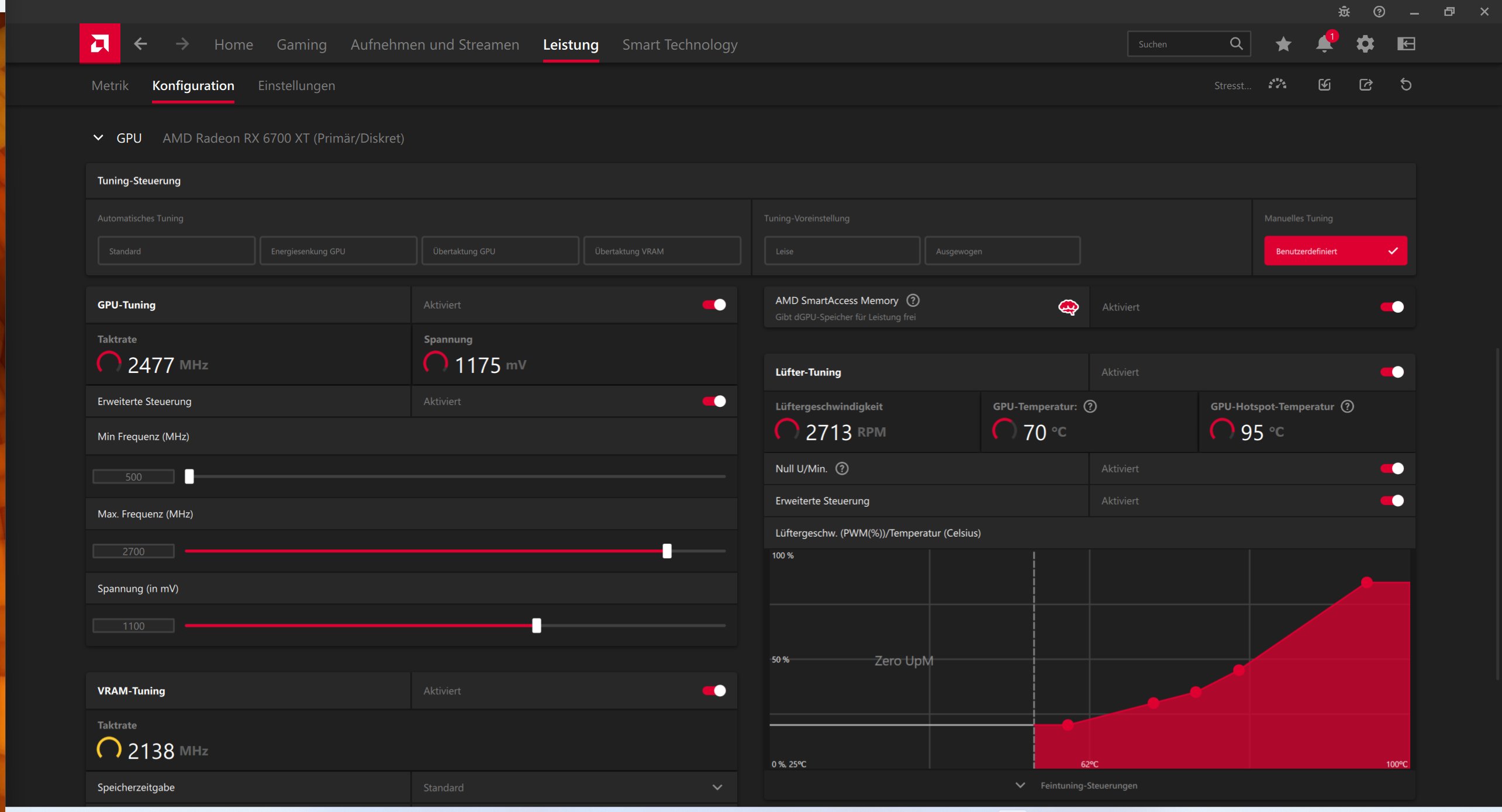
Task: Select Ausgewogen tuning preset
Action: point(1002,251)
